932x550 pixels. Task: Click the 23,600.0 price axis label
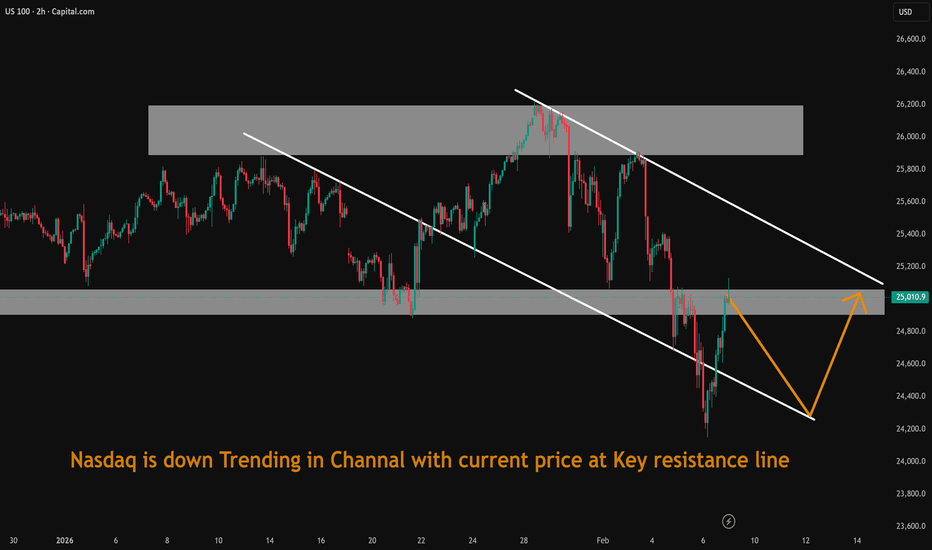click(x=907, y=526)
